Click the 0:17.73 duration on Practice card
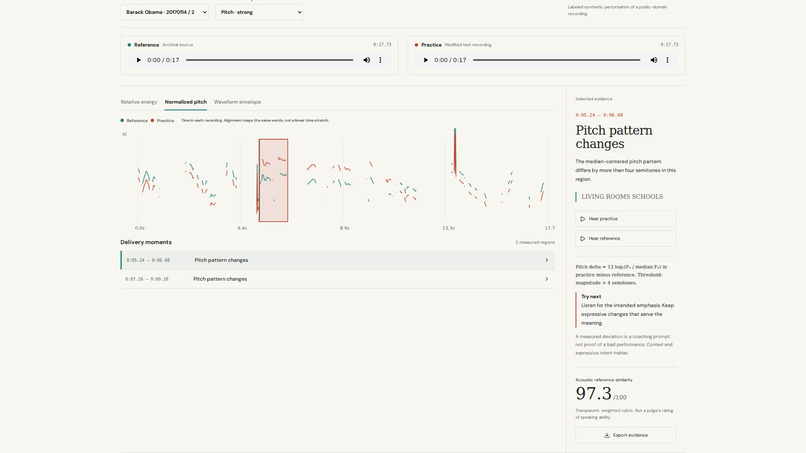Viewport: 806px width, 453px height. point(669,45)
